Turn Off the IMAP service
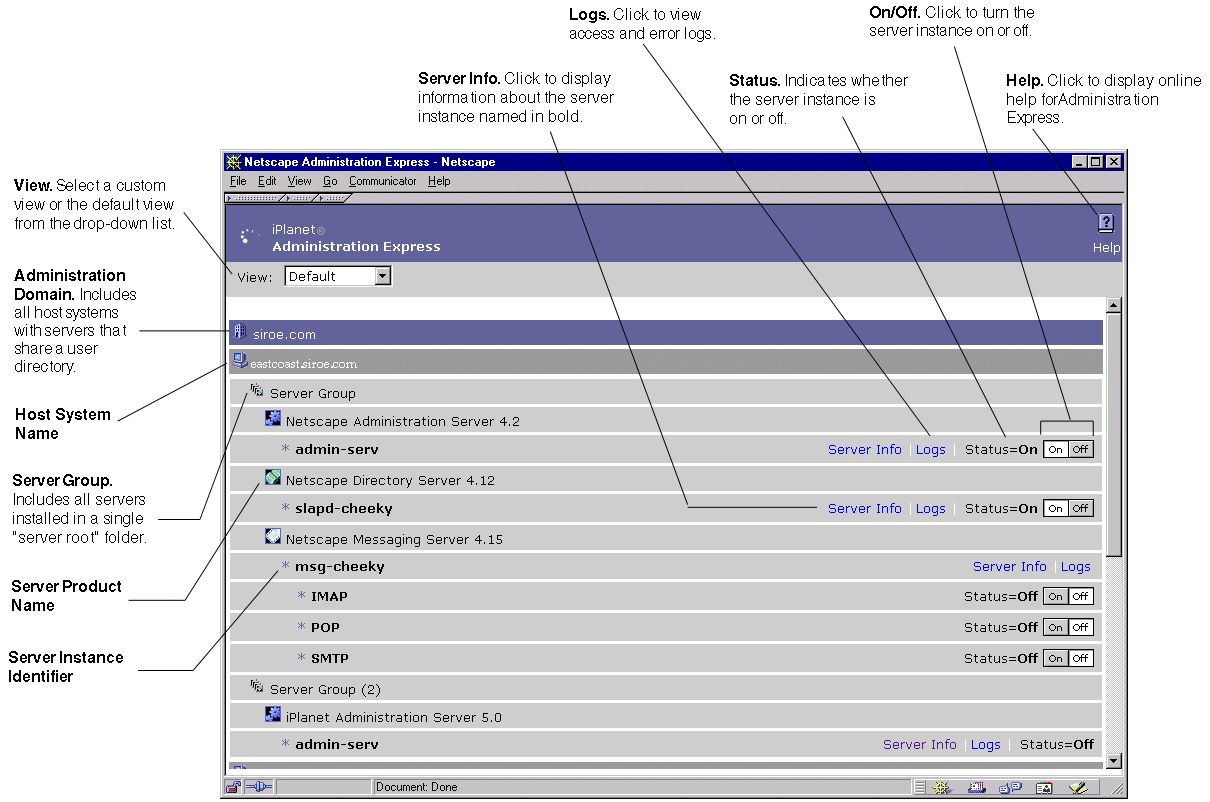Screen dimensions: 1210x802 [1081, 597]
